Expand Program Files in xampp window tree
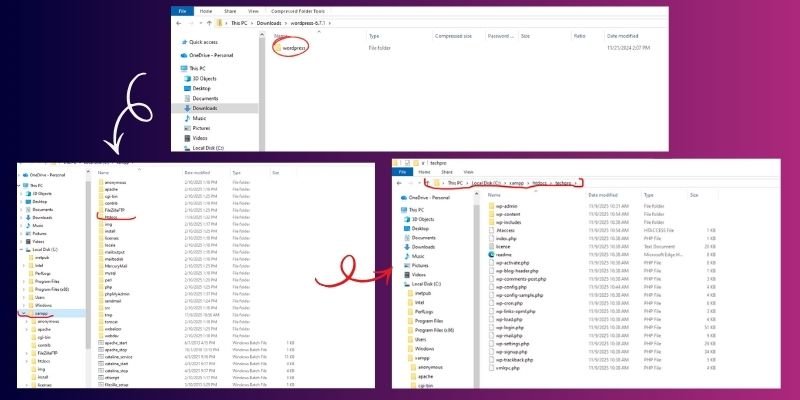The height and width of the screenshot is (400, 800). click(24, 281)
